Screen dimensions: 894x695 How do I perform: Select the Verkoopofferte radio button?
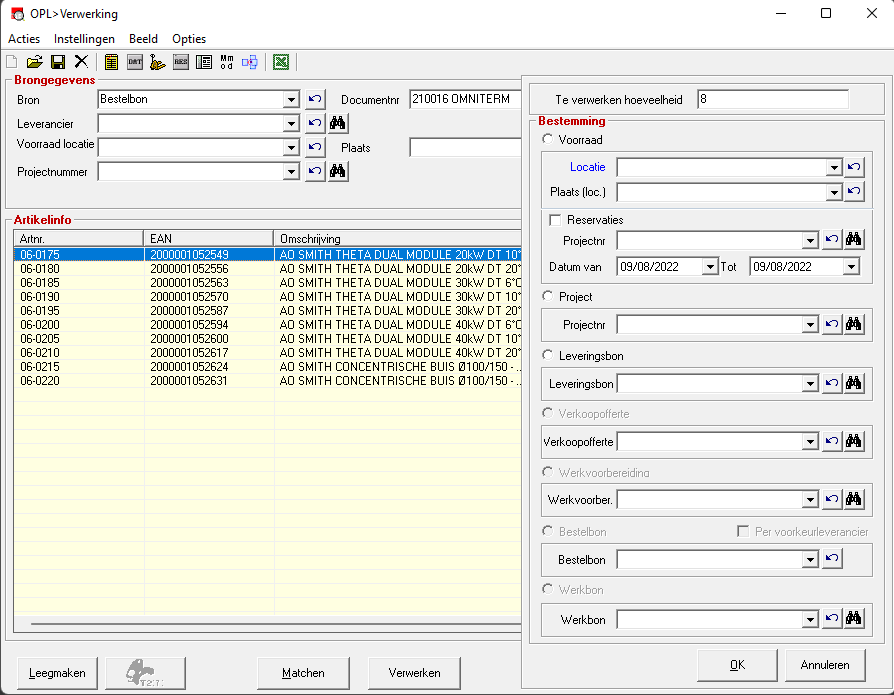pos(548,413)
